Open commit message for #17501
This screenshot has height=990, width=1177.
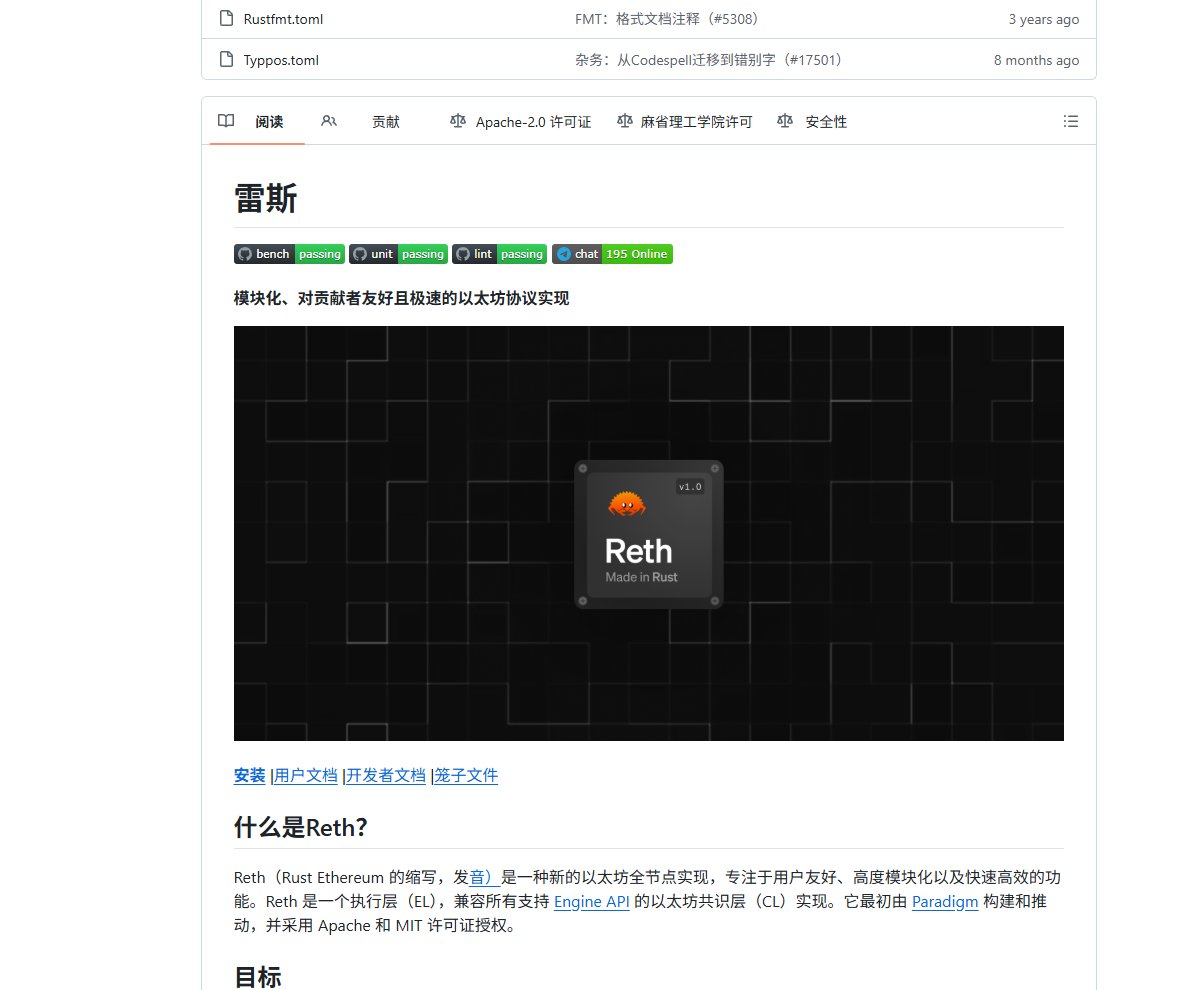click(x=709, y=60)
